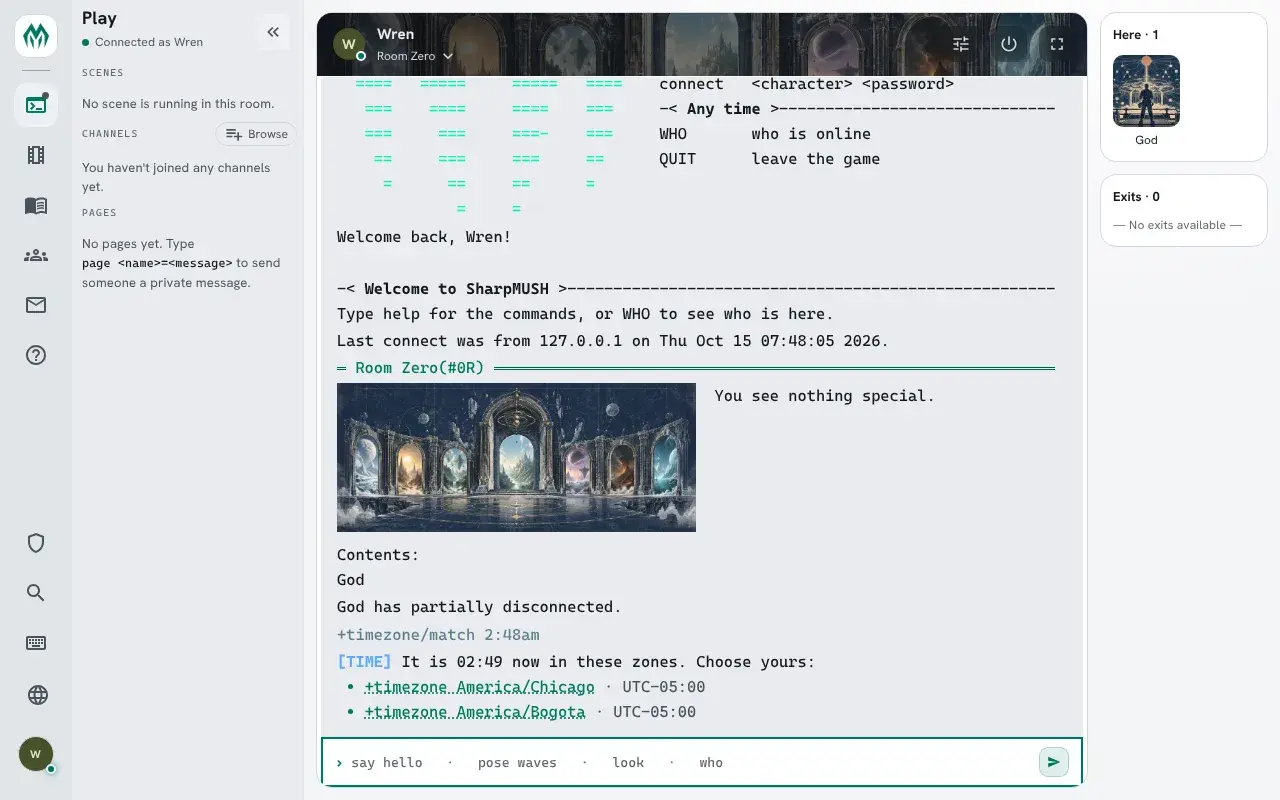Viewport: 1280px width, 800px height.
Task: Open the globe icon in sidebar
Action: point(36,695)
